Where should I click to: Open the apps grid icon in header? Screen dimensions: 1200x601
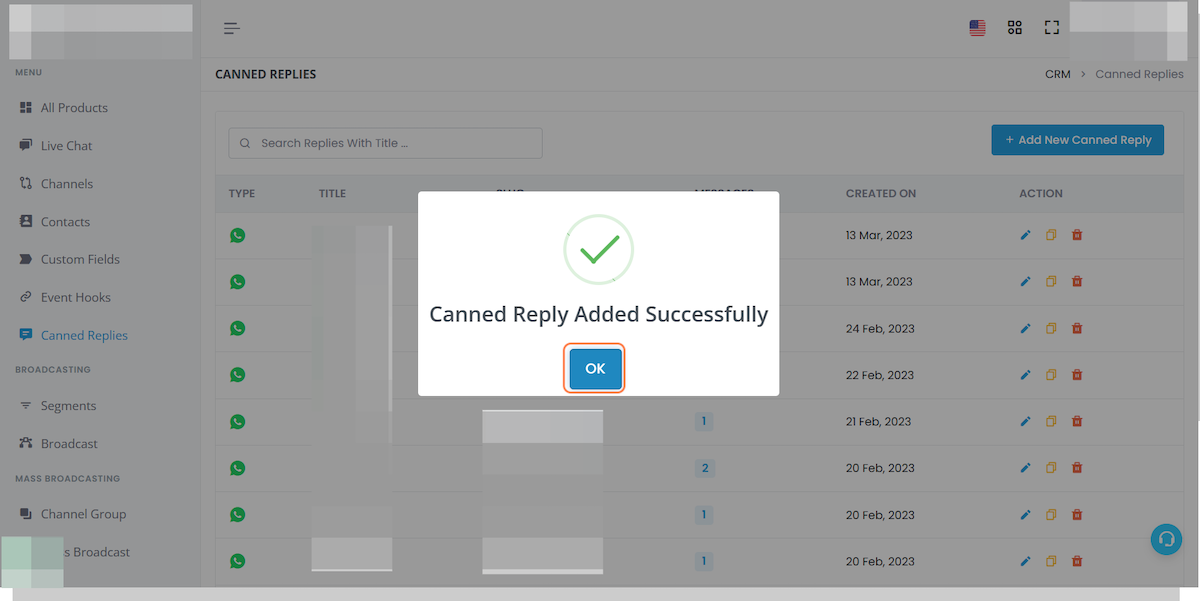click(x=1015, y=28)
